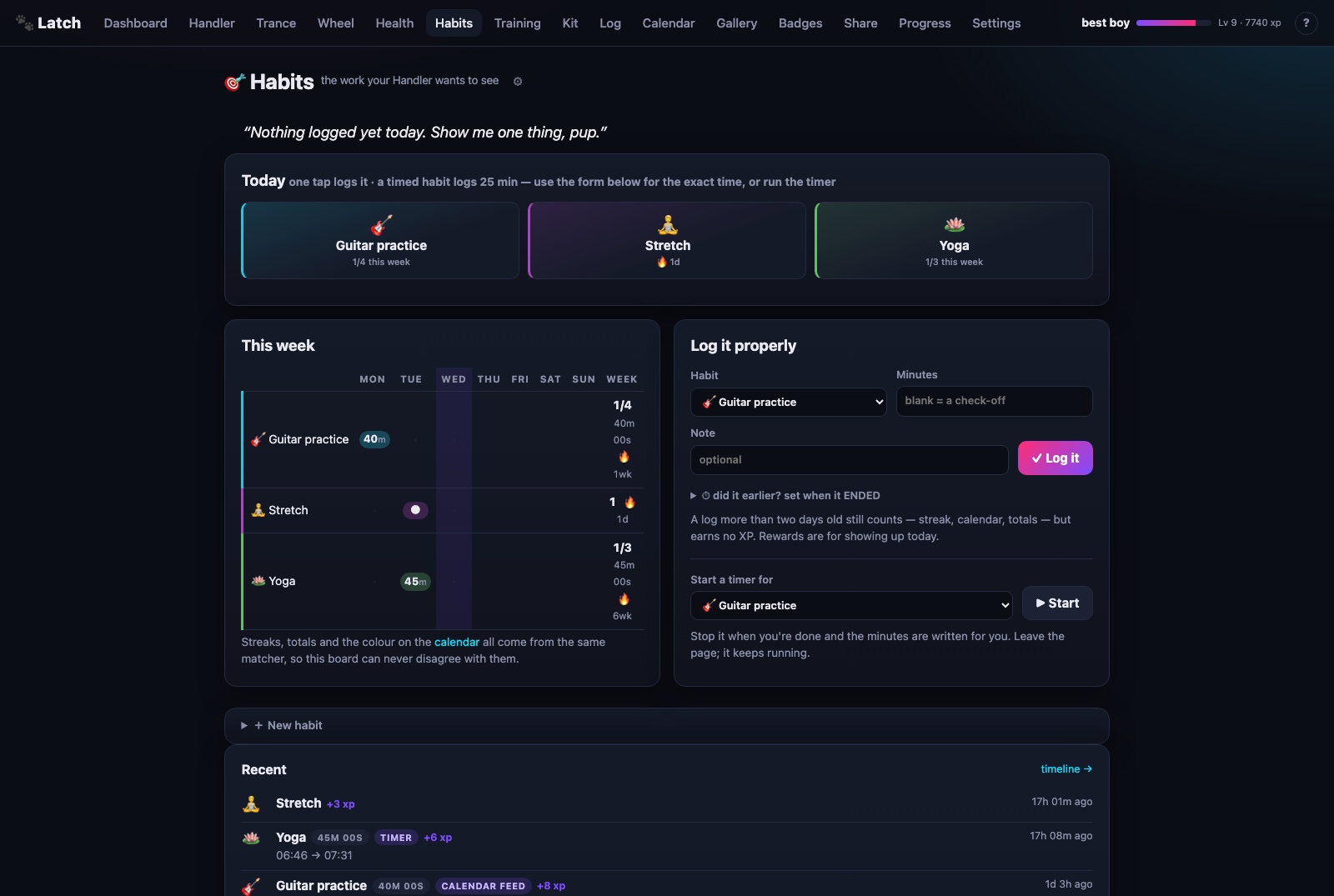Click the WED column header
Viewport: 1334px width, 896px height.
point(454,379)
